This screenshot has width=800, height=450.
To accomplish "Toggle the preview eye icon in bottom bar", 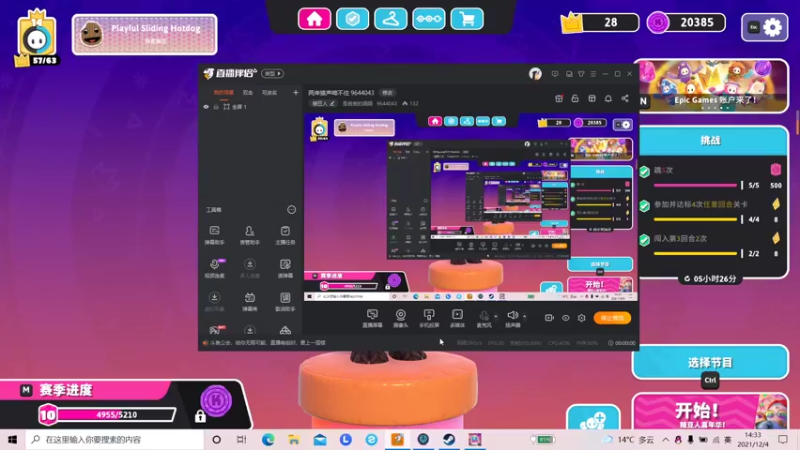I will coord(565,318).
